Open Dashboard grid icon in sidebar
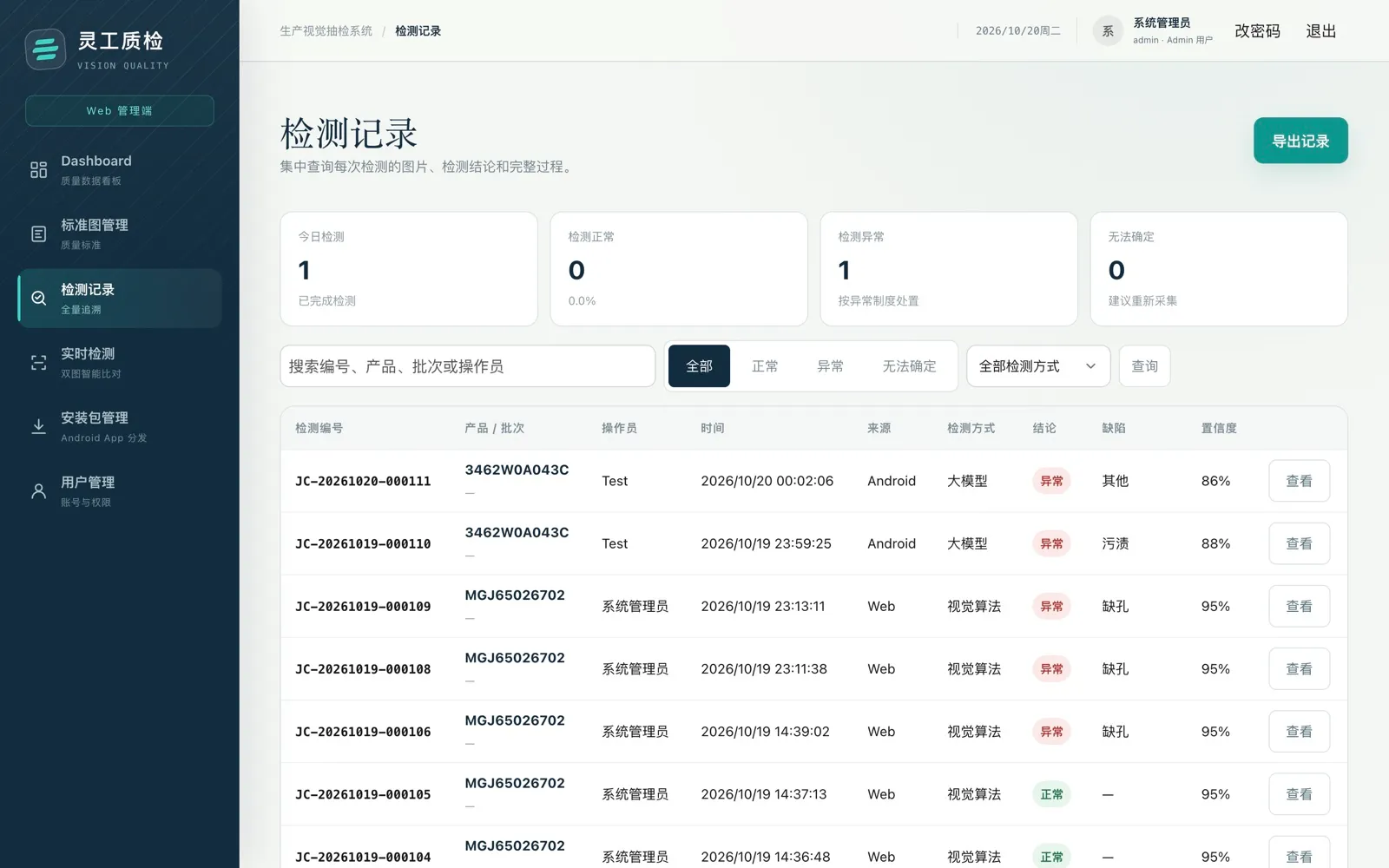 (x=38, y=170)
